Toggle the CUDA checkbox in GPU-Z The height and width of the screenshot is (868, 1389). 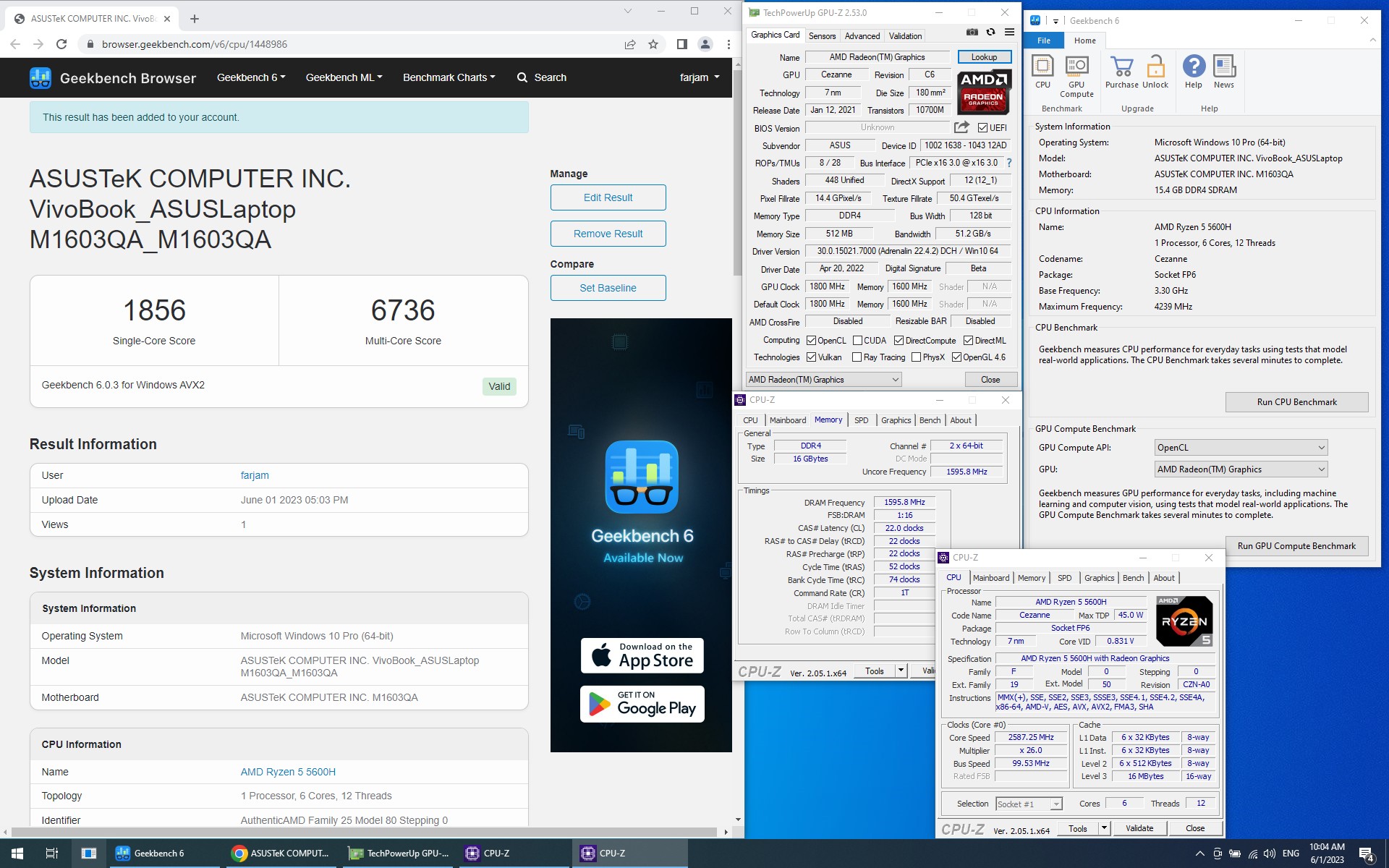click(857, 341)
